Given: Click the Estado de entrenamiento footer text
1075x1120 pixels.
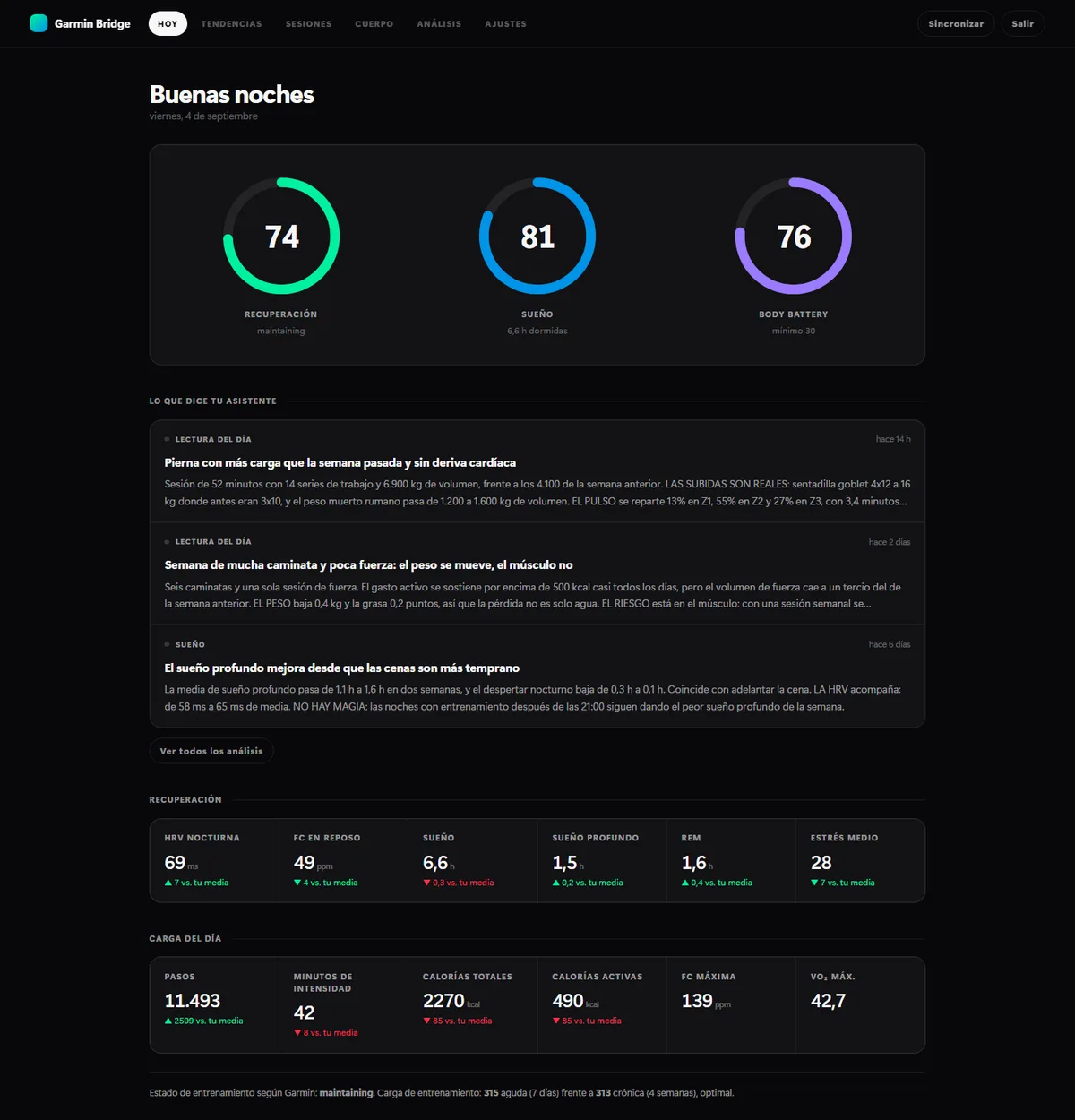Looking at the screenshot, I should pyautogui.click(x=442, y=1093).
